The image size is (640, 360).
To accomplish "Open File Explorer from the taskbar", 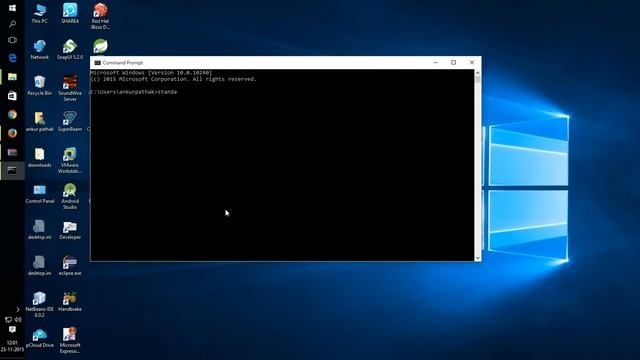I will click(12, 77).
